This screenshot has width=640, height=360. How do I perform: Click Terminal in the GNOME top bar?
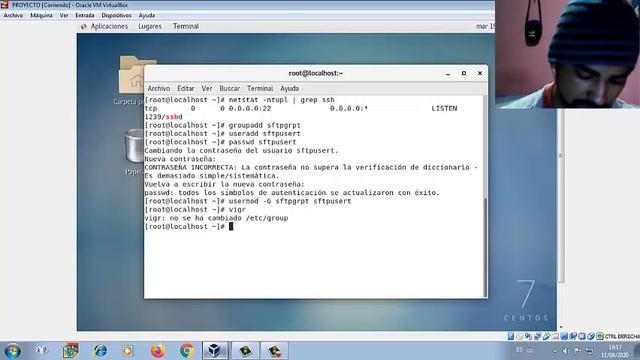(186, 26)
